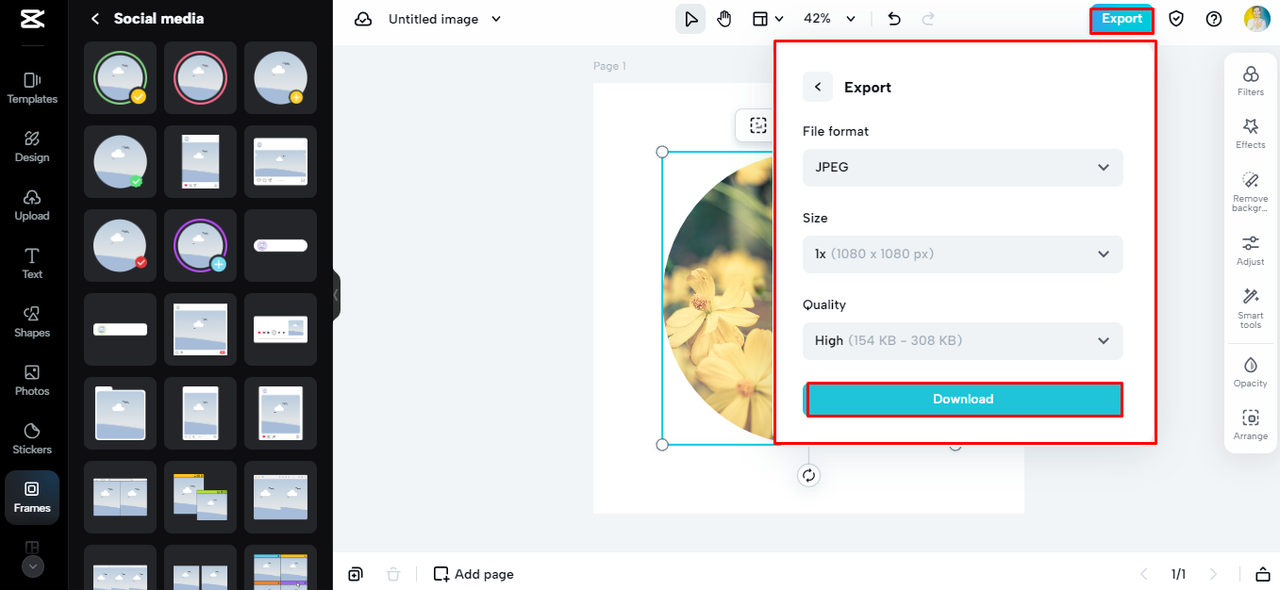
Task: Select the hand pan tool
Action: point(724,19)
